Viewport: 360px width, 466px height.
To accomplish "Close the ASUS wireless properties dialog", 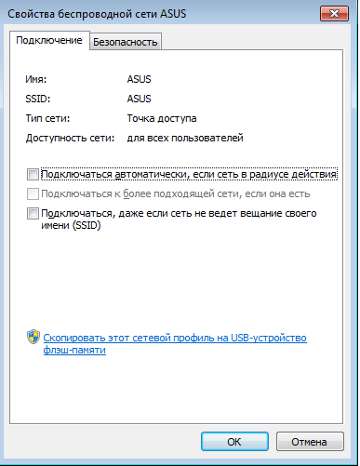I will pyautogui.click(x=334, y=14).
